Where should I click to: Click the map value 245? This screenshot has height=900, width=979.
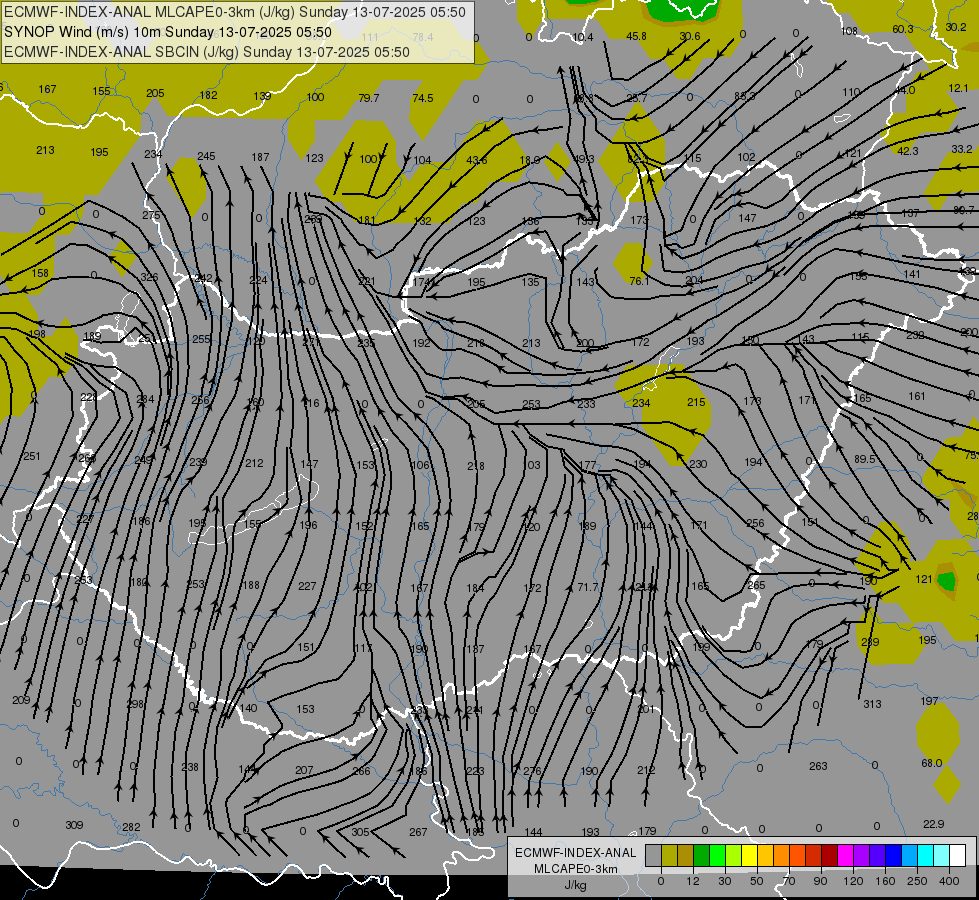click(206, 156)
